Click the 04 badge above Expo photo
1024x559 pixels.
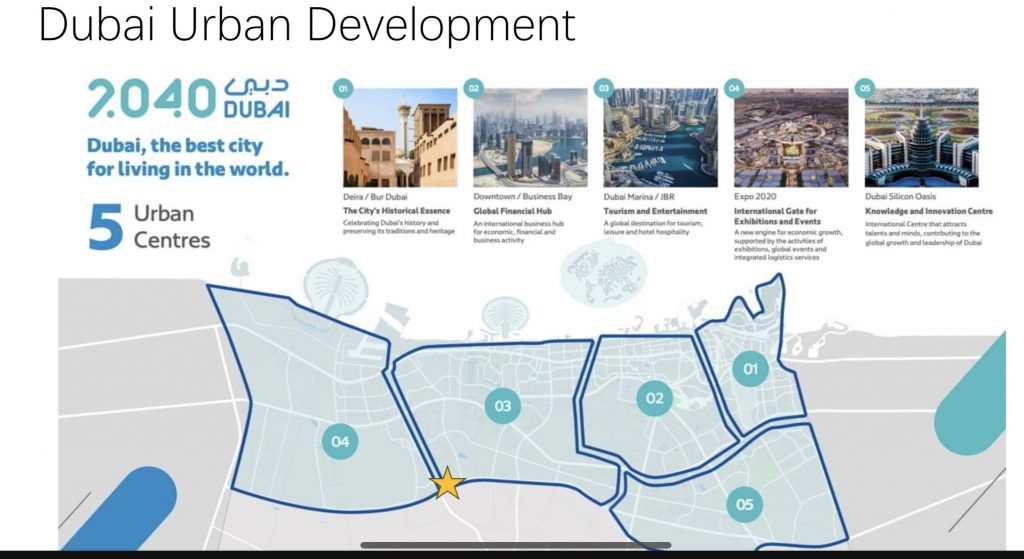pos(734,88)
